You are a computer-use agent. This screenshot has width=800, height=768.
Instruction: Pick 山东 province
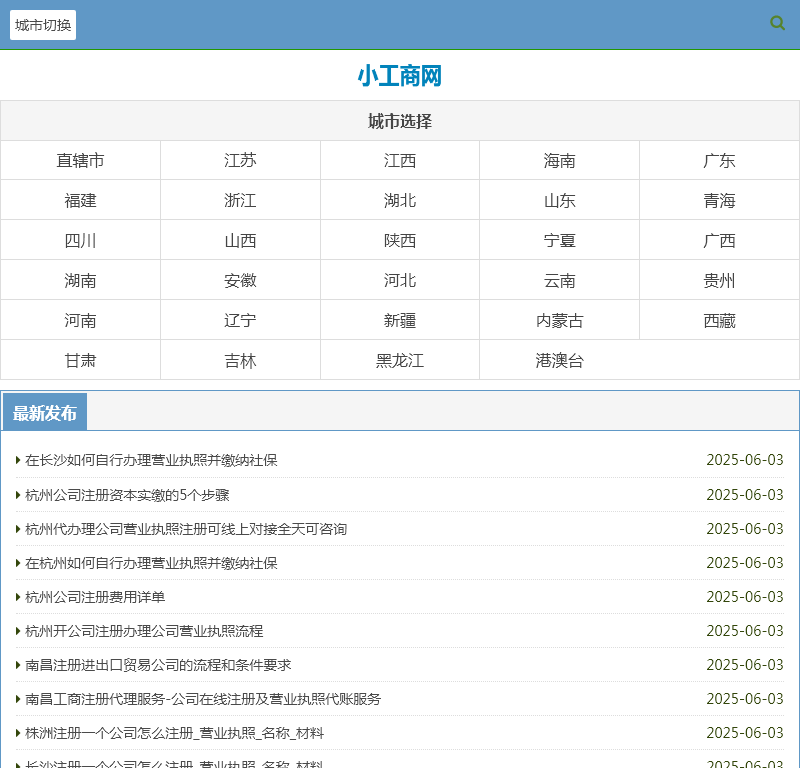click(559, 201)
